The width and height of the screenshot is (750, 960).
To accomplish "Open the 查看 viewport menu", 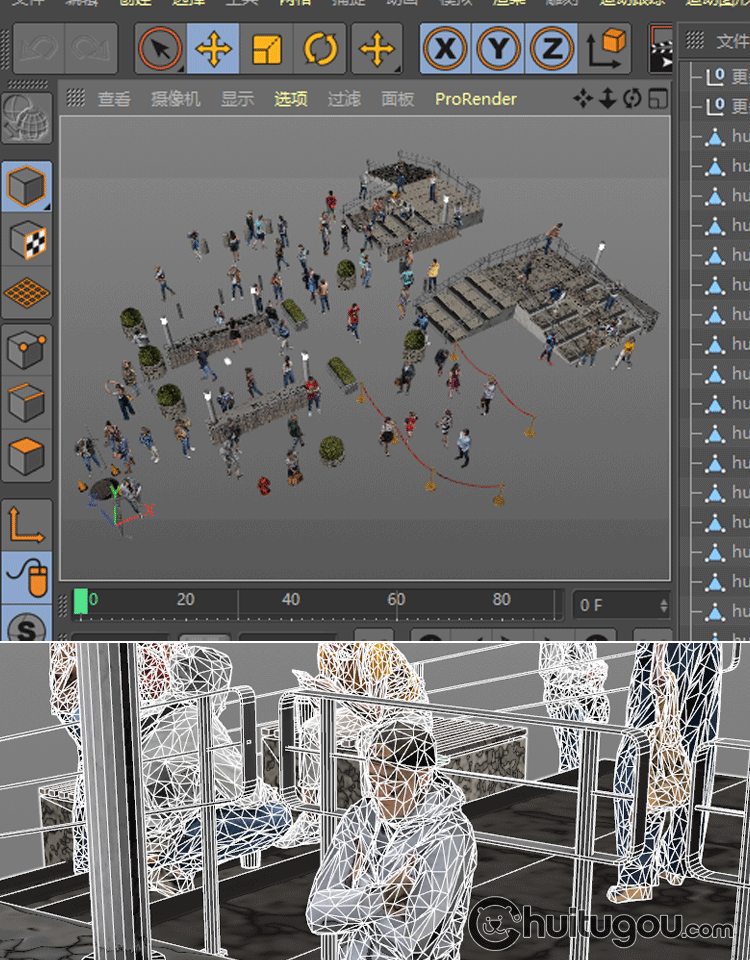I will point(114,99).
